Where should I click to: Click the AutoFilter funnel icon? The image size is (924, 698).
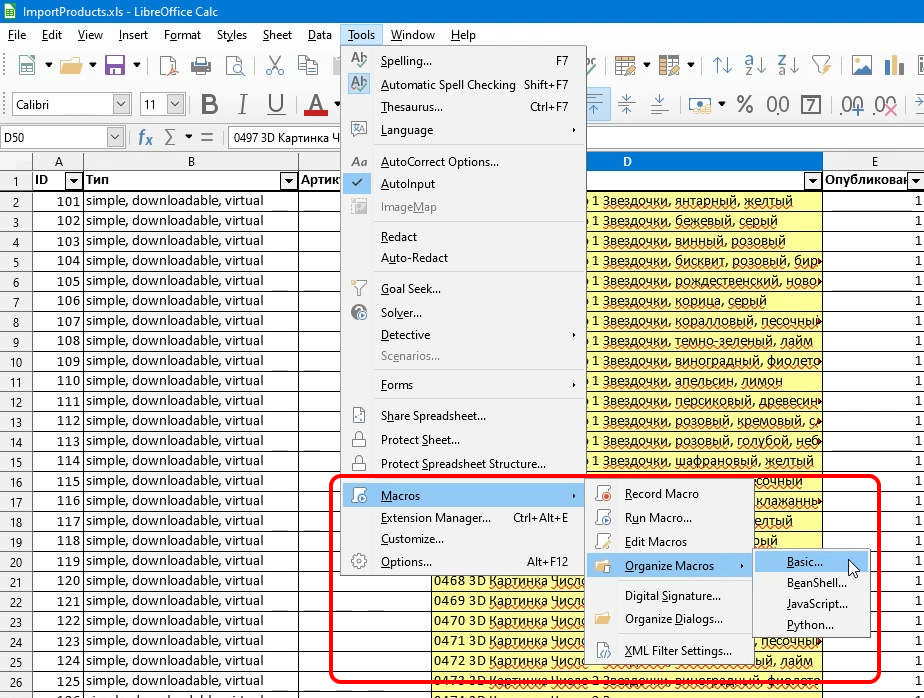coord(820,66)
